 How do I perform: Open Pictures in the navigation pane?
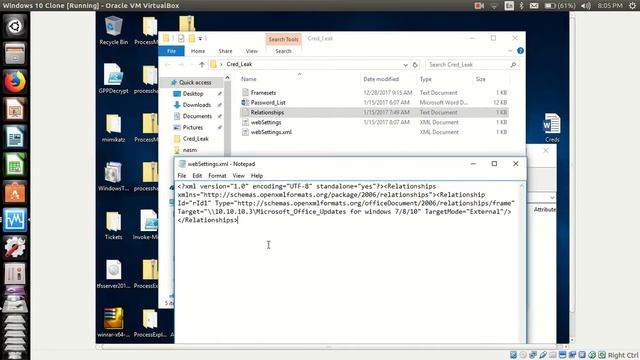193,127
